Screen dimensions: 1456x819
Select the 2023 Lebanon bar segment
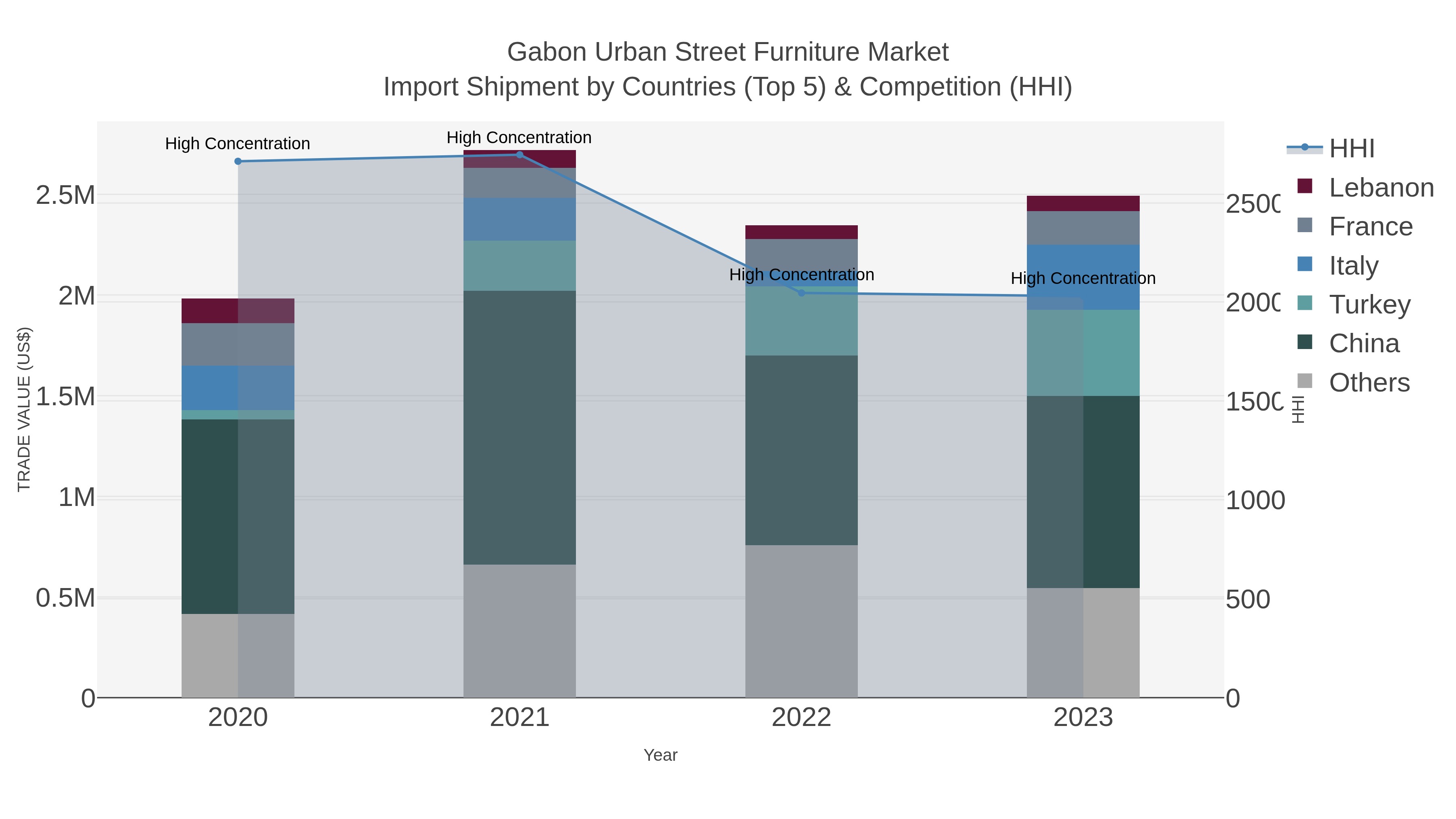coord(1083,203)
